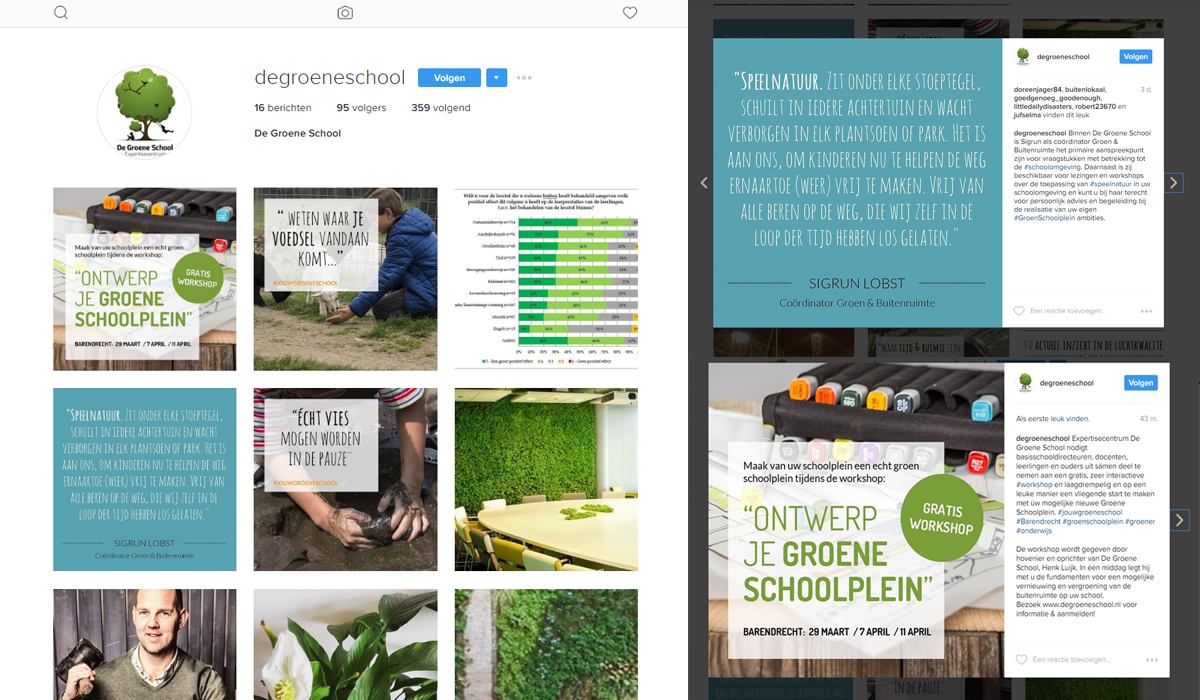Follow degroeneschool with the profile Volgen button
Image resolution: width=1200 pixels, height=700 pixels.
click(449, 78)
